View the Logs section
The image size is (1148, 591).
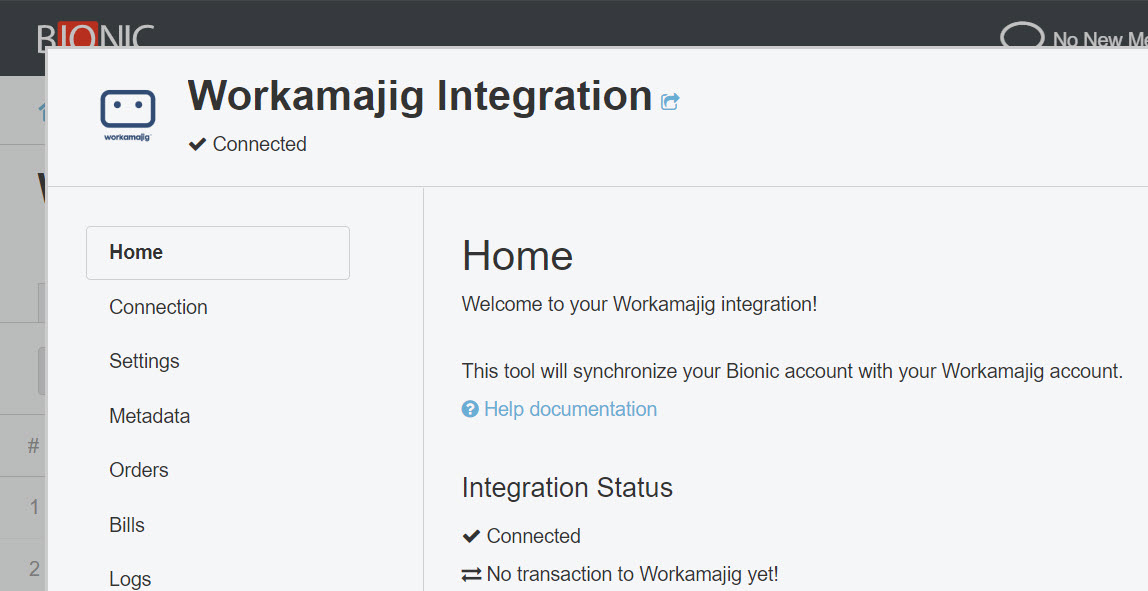130,578
